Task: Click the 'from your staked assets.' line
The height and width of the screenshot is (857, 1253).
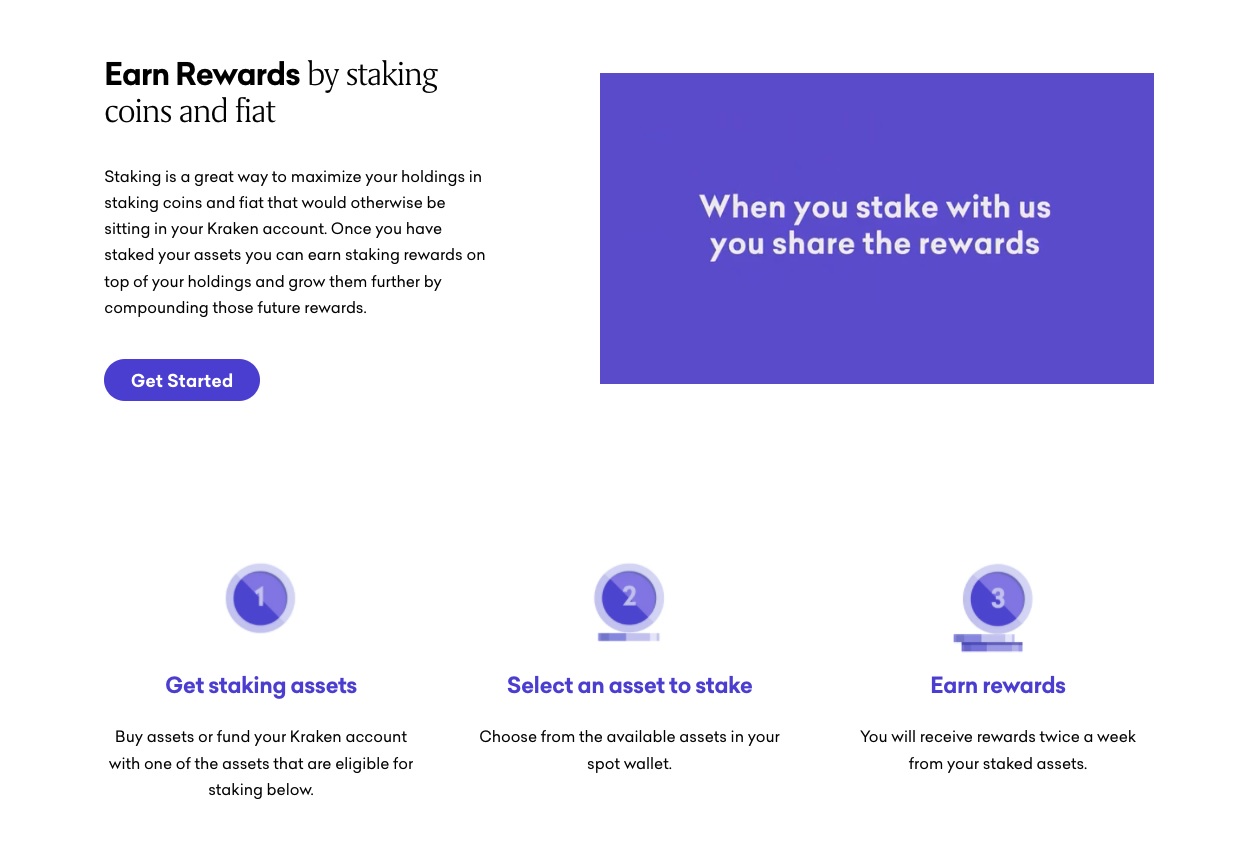Action: tap(997, 764)
